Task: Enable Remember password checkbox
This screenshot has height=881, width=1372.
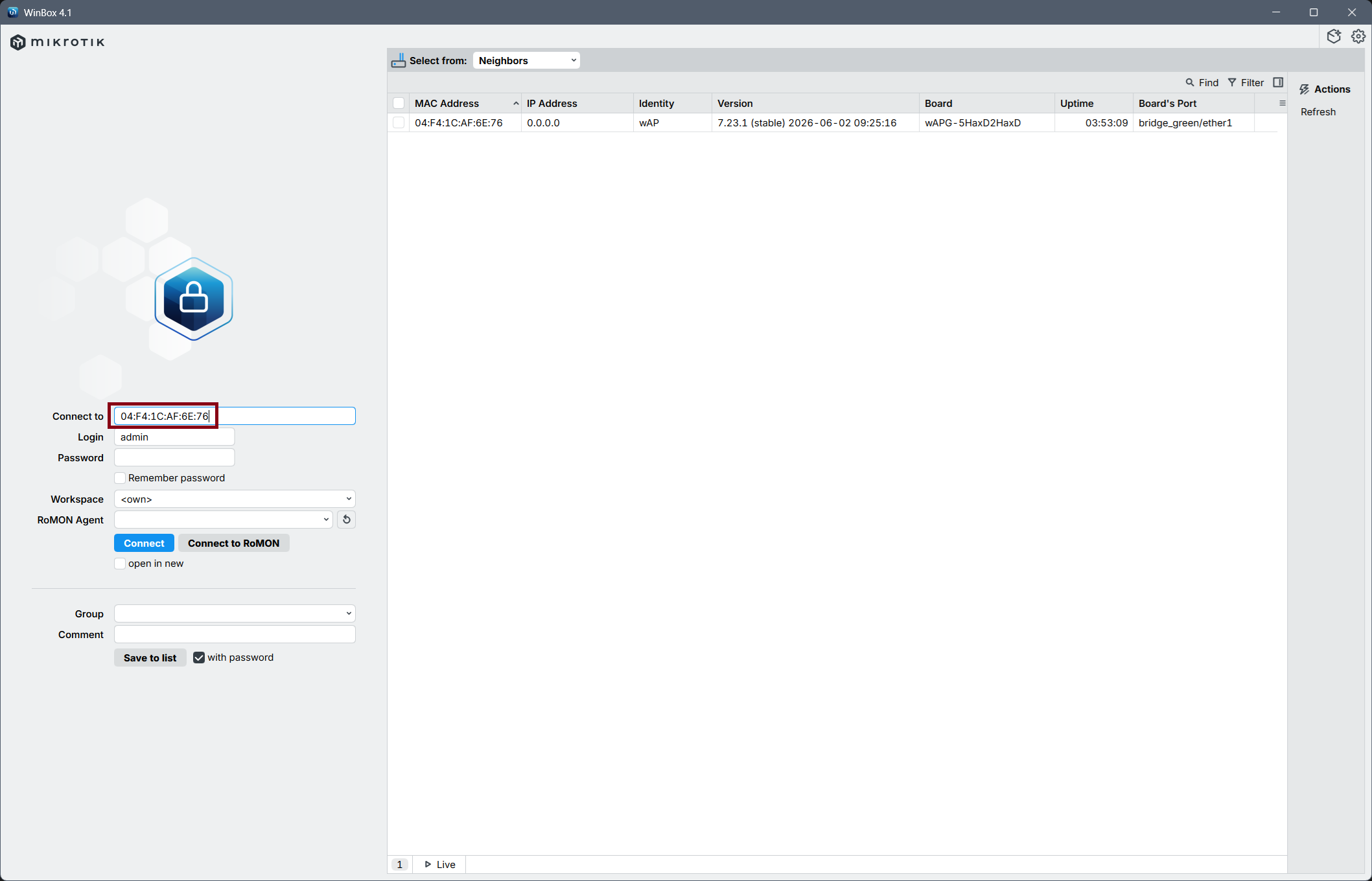Action: [120, 478]
